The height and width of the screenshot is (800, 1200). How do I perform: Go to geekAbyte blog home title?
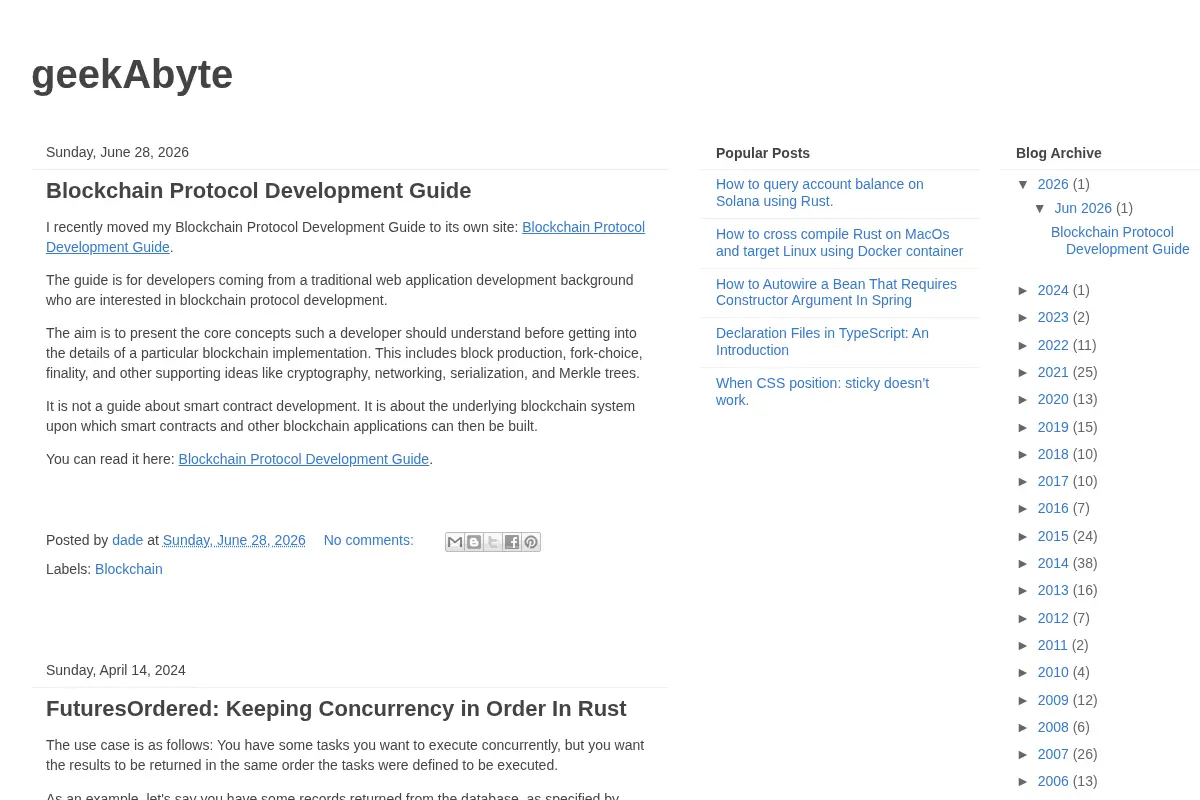(x=132, y=74)
